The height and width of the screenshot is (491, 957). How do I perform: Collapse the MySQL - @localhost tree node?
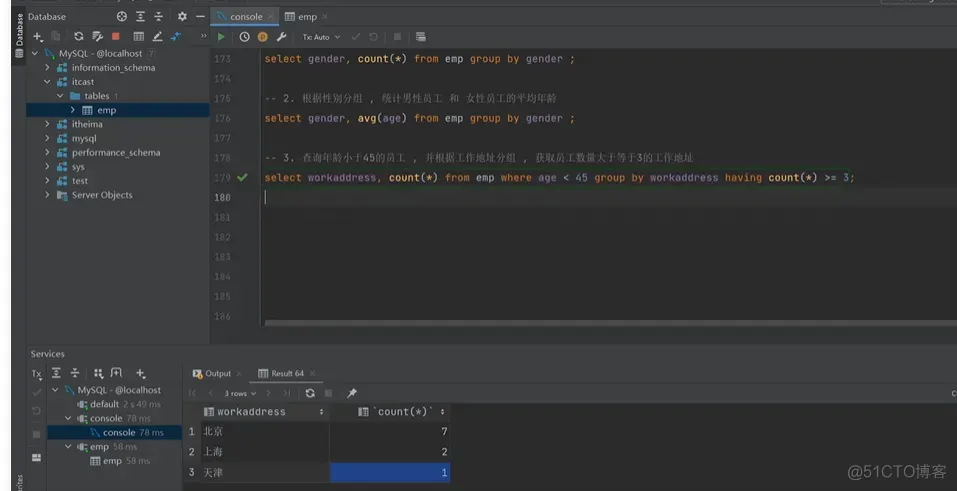click(35, 53)
